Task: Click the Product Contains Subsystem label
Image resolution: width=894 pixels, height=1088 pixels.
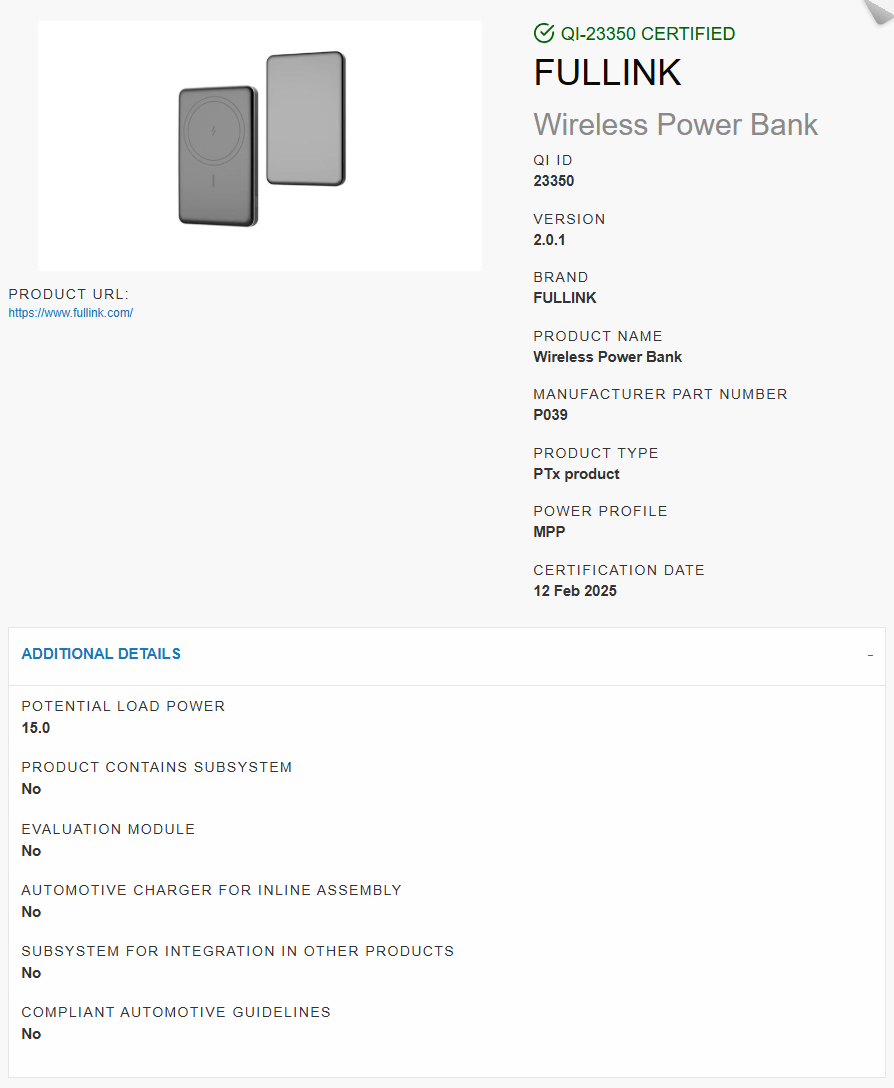Action: (x=157, y=767)
